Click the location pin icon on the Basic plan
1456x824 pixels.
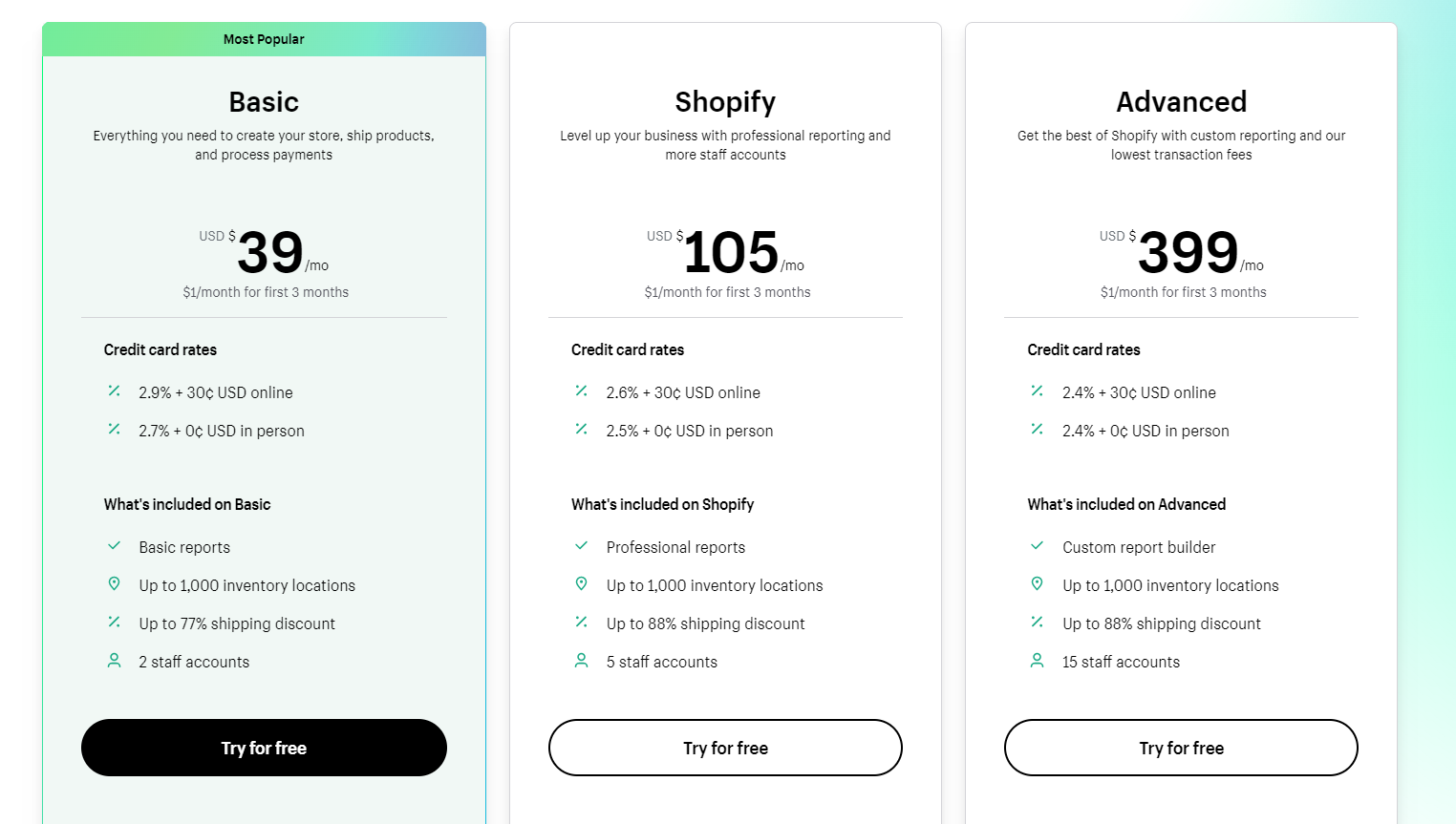115,583
